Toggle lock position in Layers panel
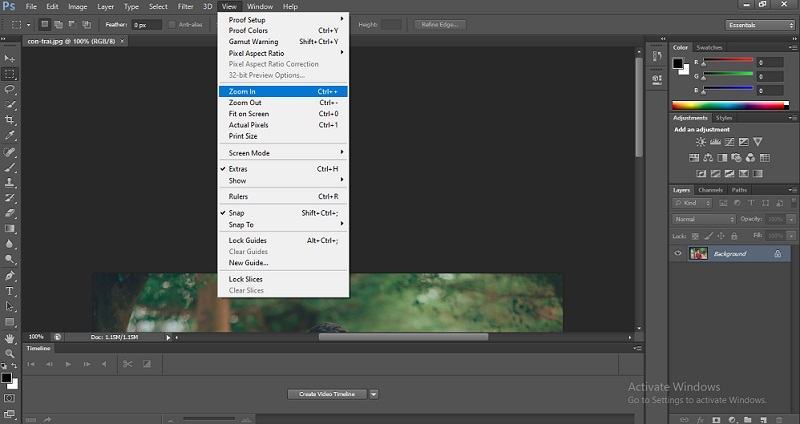Viewport: 800px width, 424px height. [x=721, y=236]
